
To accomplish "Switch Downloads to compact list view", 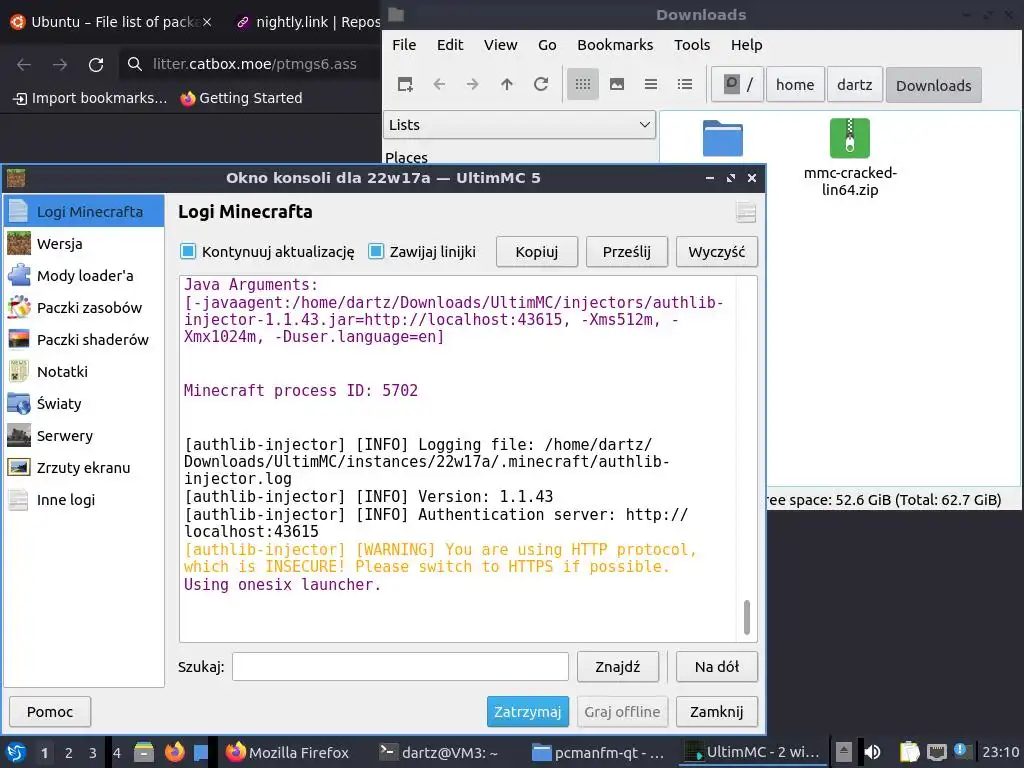I will click(650, 84).
